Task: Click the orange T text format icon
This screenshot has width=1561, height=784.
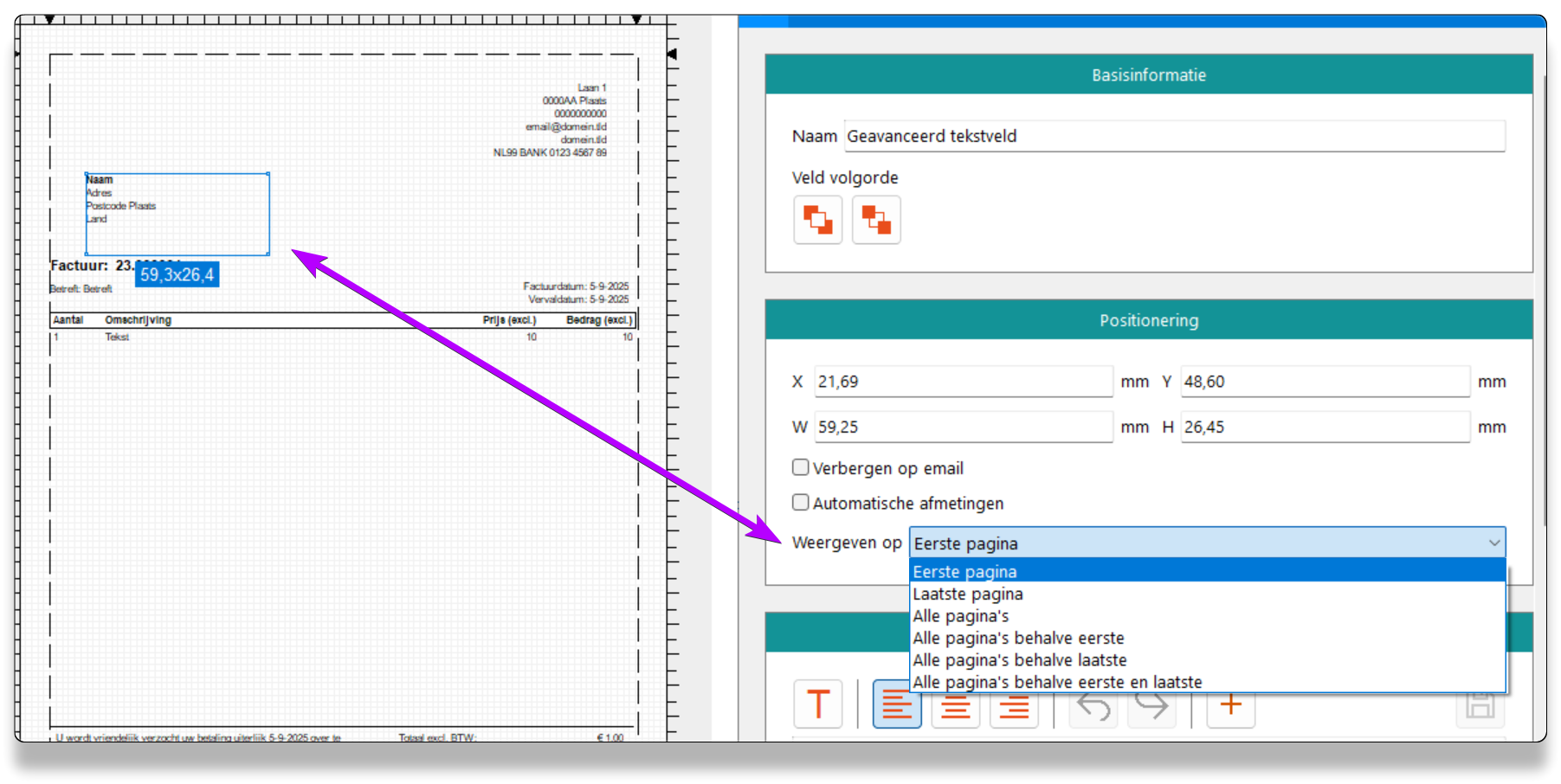Action: tap(817, 704)
